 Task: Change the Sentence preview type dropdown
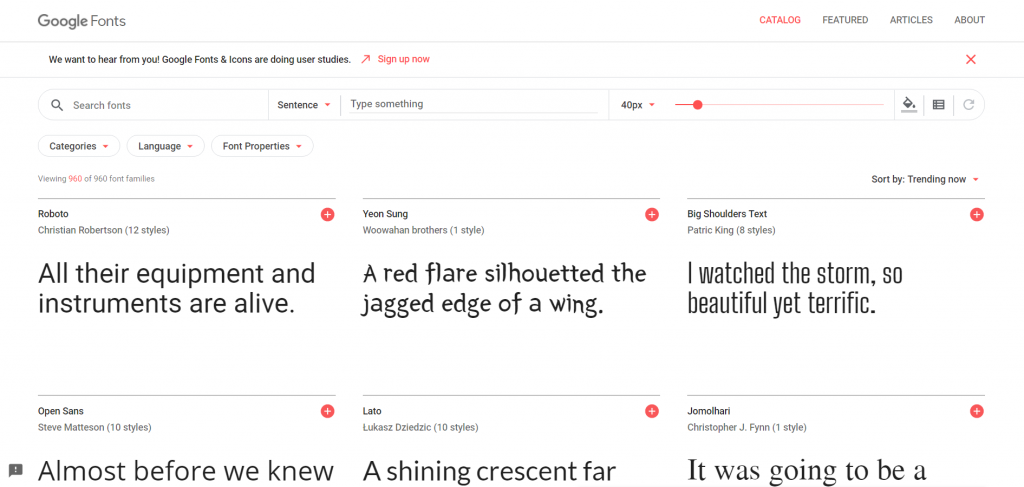[x=304, y=105]
